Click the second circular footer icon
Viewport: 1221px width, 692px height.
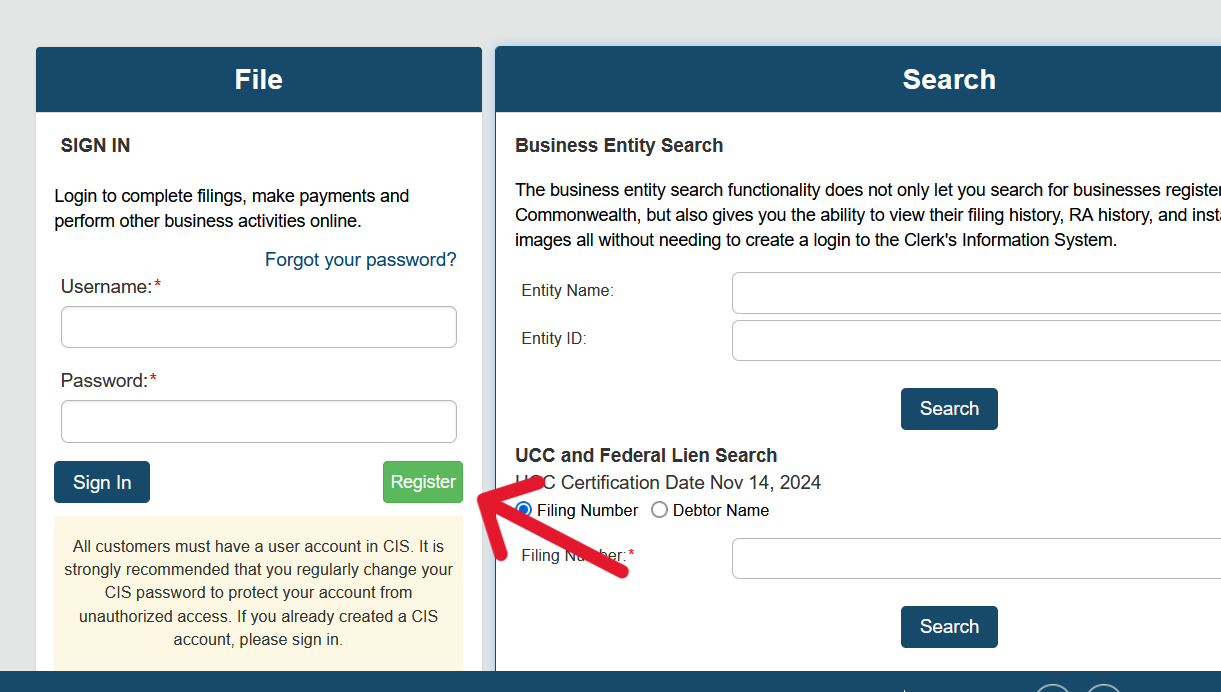(1103, 688)
